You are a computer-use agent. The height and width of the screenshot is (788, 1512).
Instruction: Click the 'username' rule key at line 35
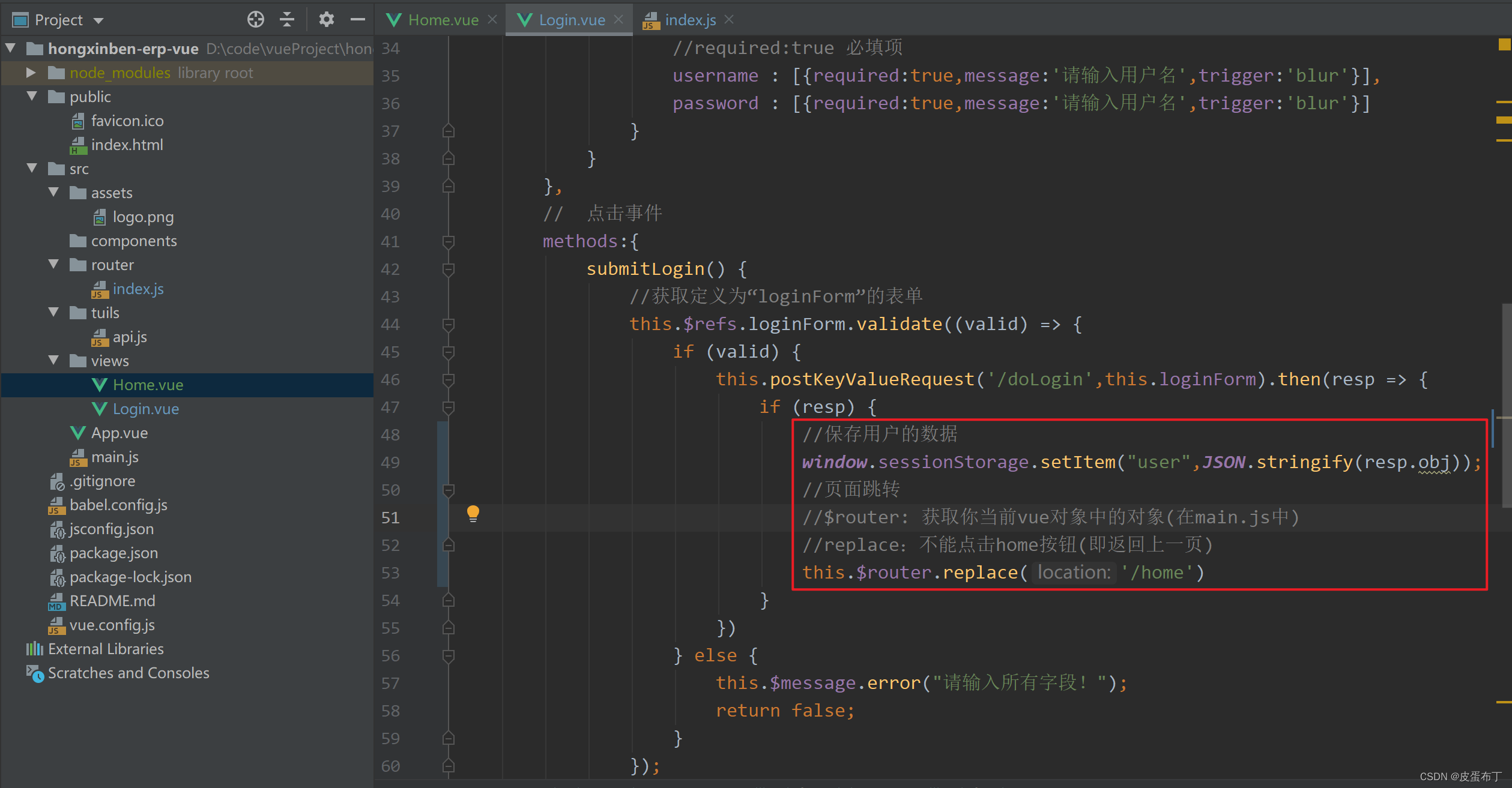pyautogui.click(x=716, y=76)
